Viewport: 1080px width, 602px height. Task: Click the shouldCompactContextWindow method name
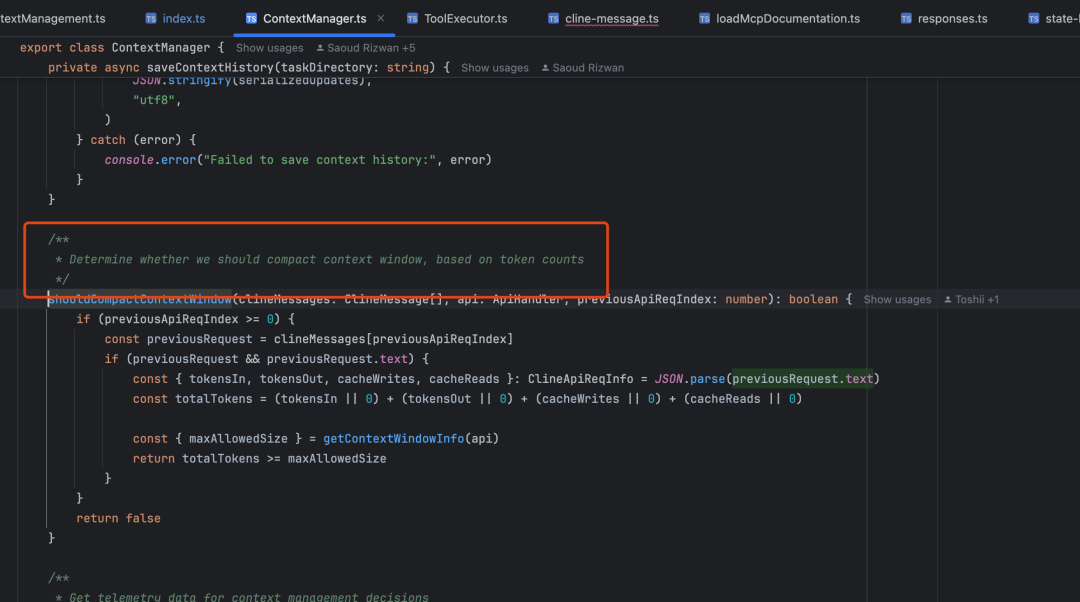[x=139, y=300]
